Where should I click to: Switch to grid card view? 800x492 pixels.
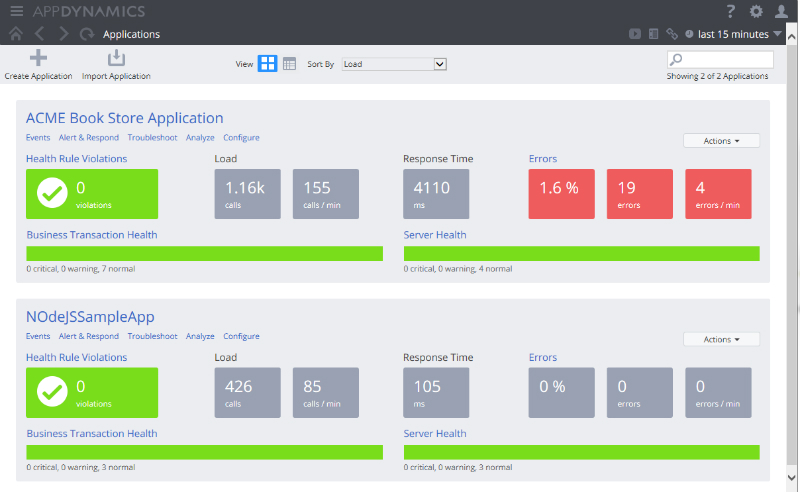pyautogui.click(x=268, y=64)
